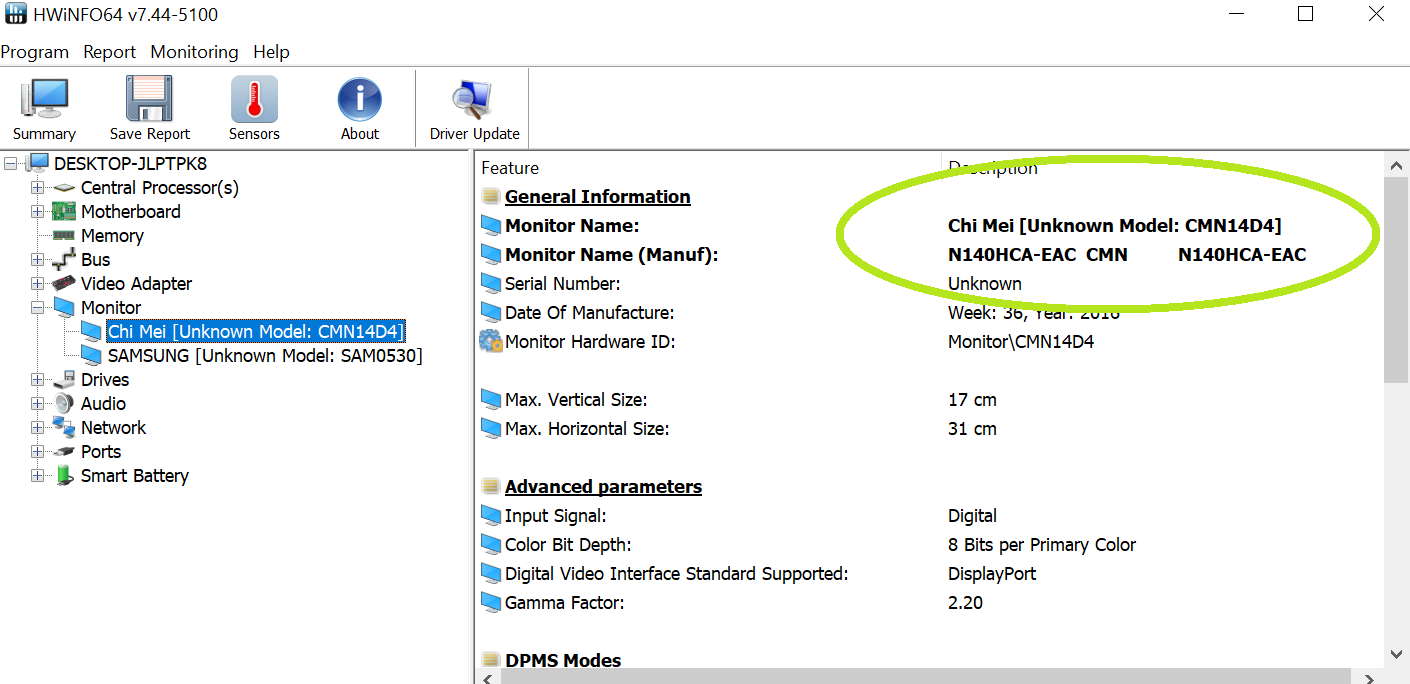Image resolution: width=1410 pixels, height=684 pixels.
Task: Click the horizontal scrollbar left arrow
Action: (488, 677)
